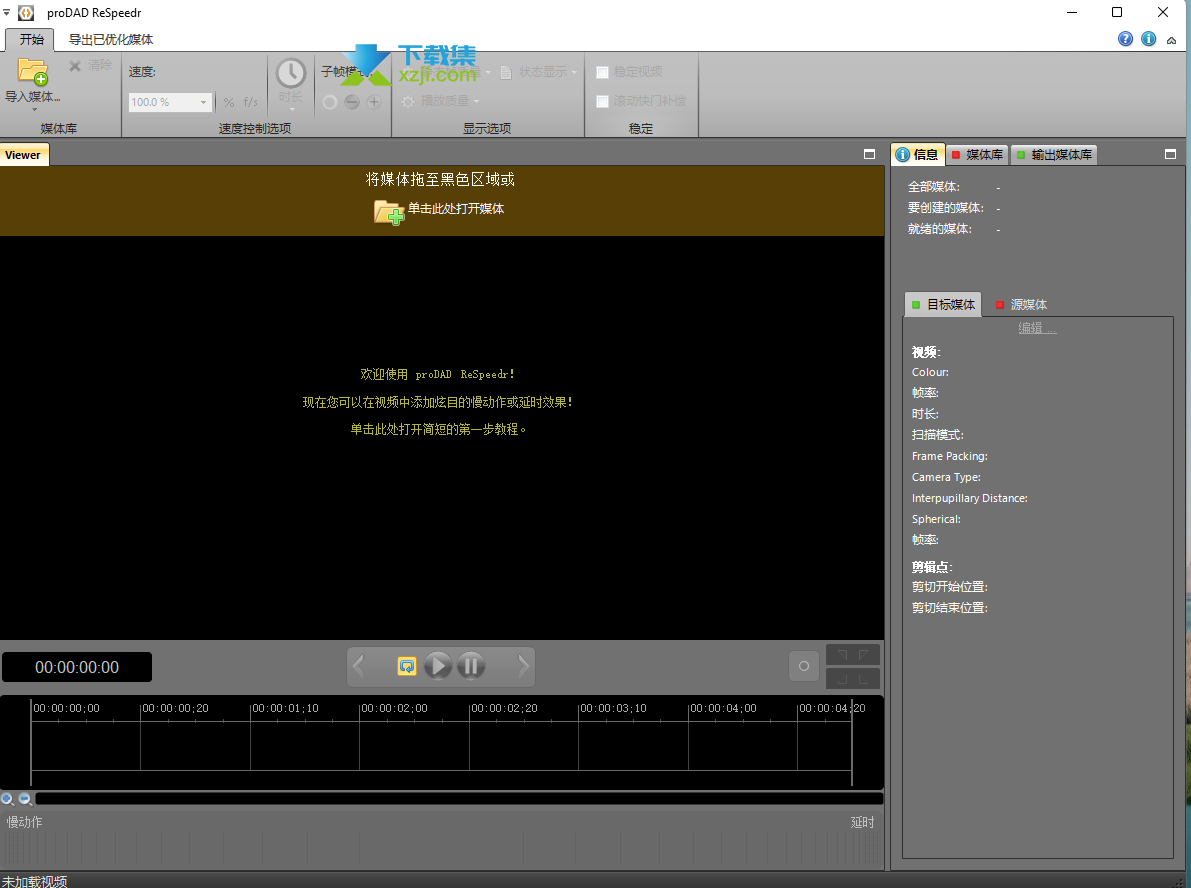Viewport: 1191px width, 888px height.
Task: Select the % speed unit
Action: tap(229, 103)
